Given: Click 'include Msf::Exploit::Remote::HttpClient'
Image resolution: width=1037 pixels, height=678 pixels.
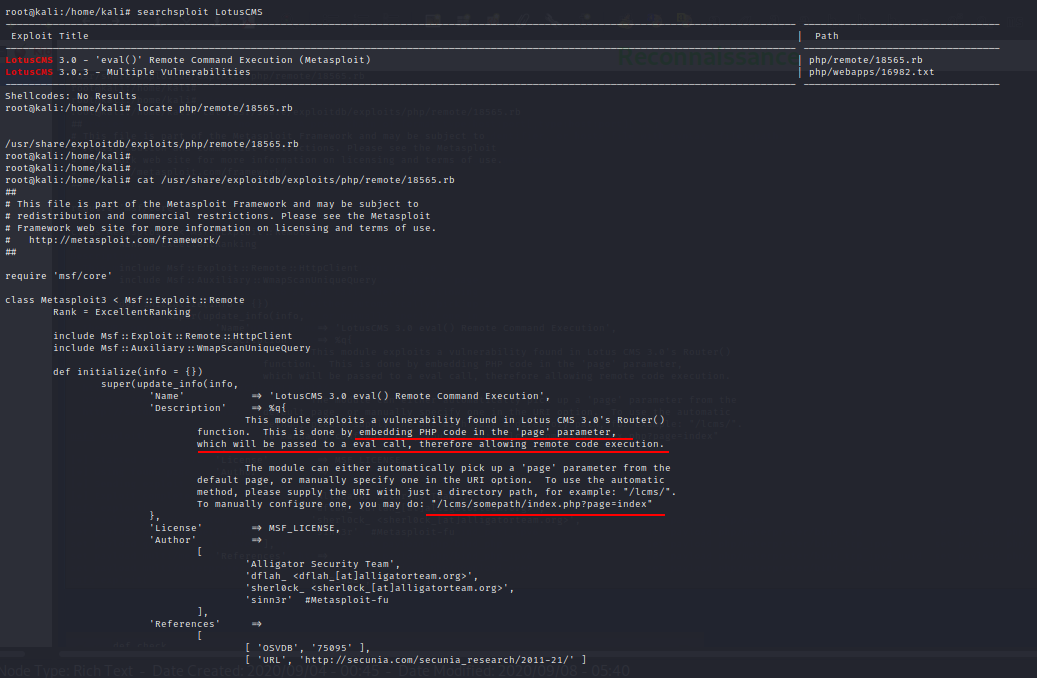Looking at the screenshot, I should [x=173, y=336].
